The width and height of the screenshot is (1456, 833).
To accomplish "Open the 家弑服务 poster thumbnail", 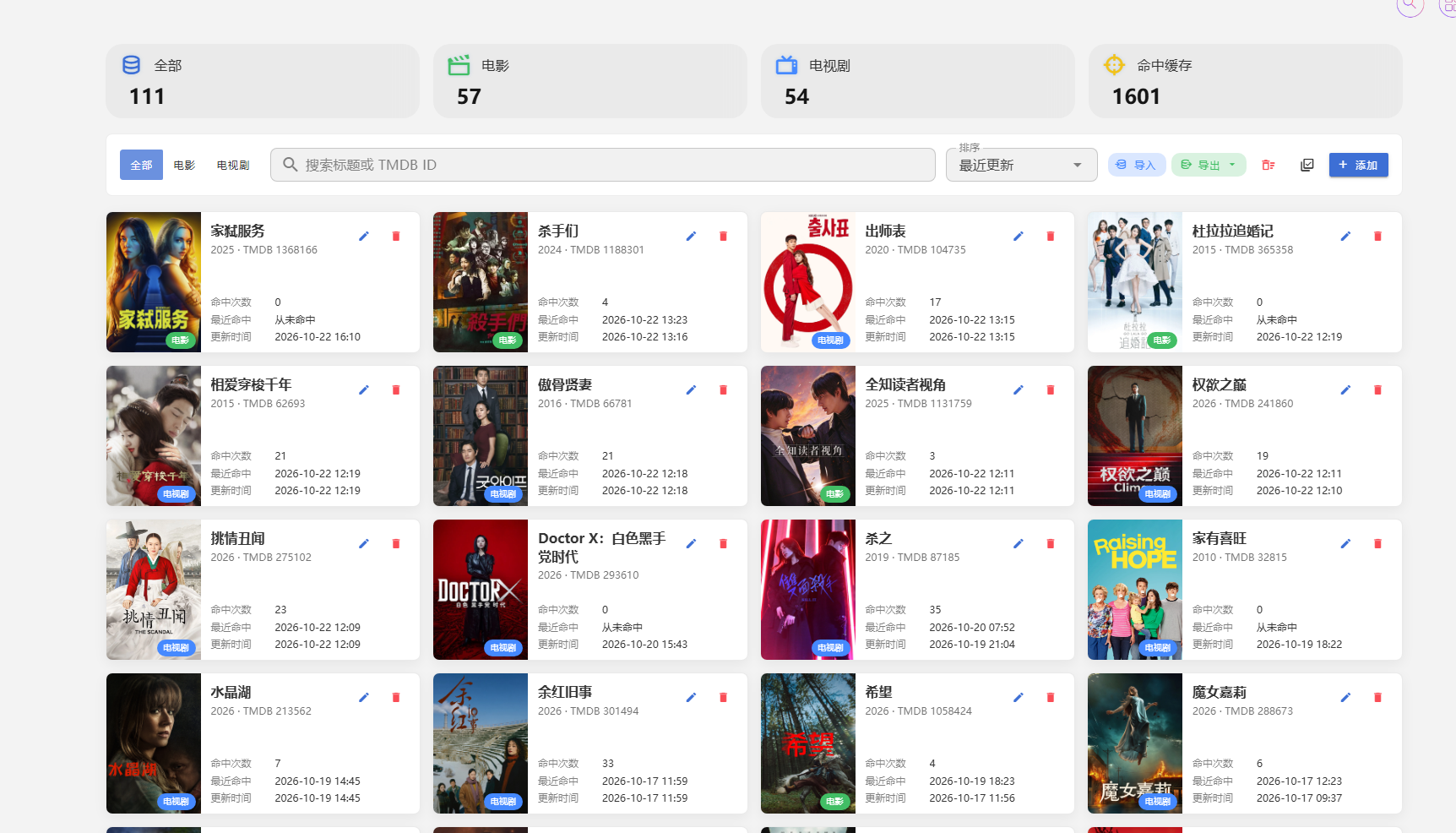I will (154, 282).
